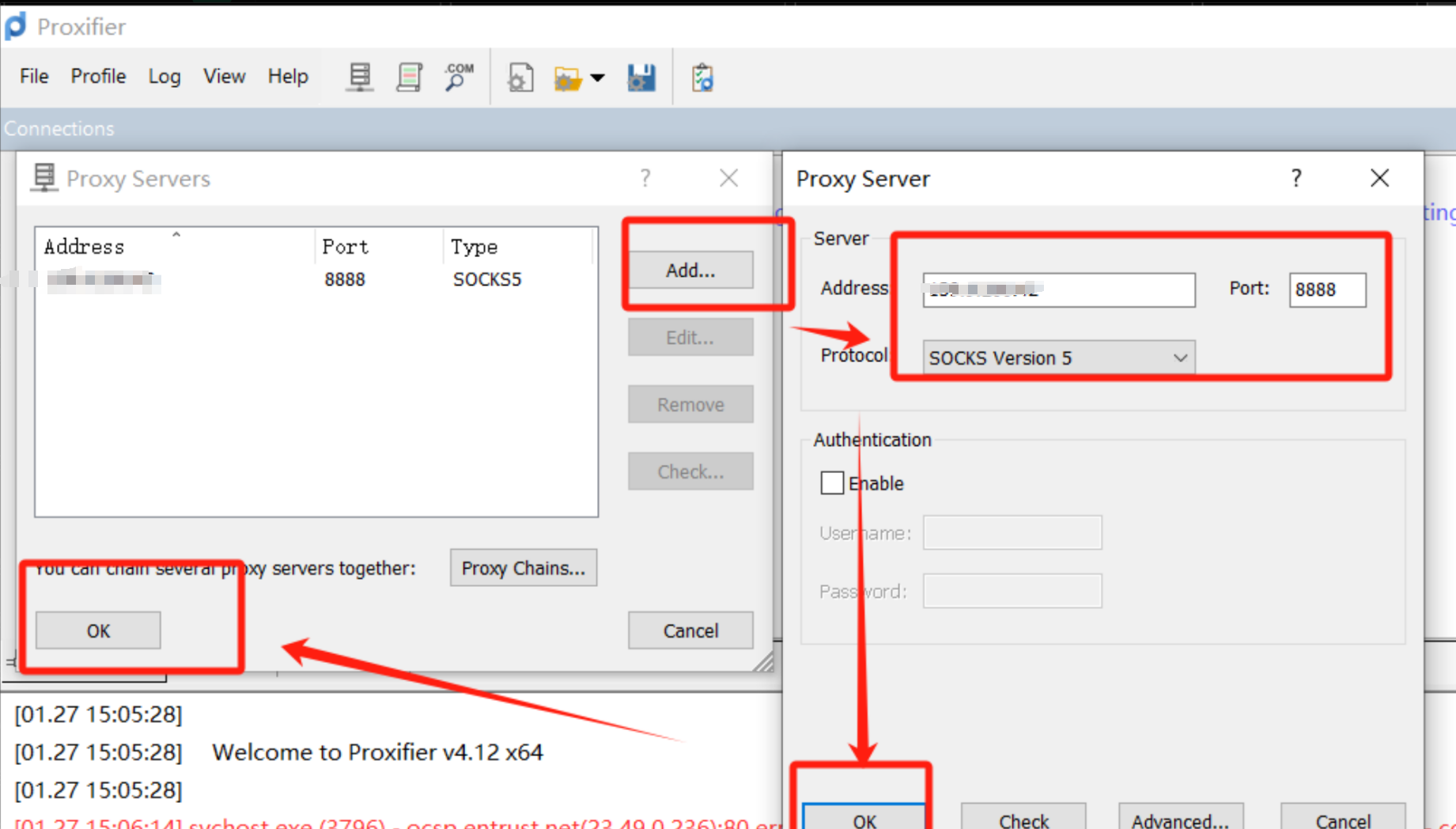This screenshot has width=1456, height=829.
Task: Open Name Resolution .COM toolbar icon
Action: click(x=459, y=78)
